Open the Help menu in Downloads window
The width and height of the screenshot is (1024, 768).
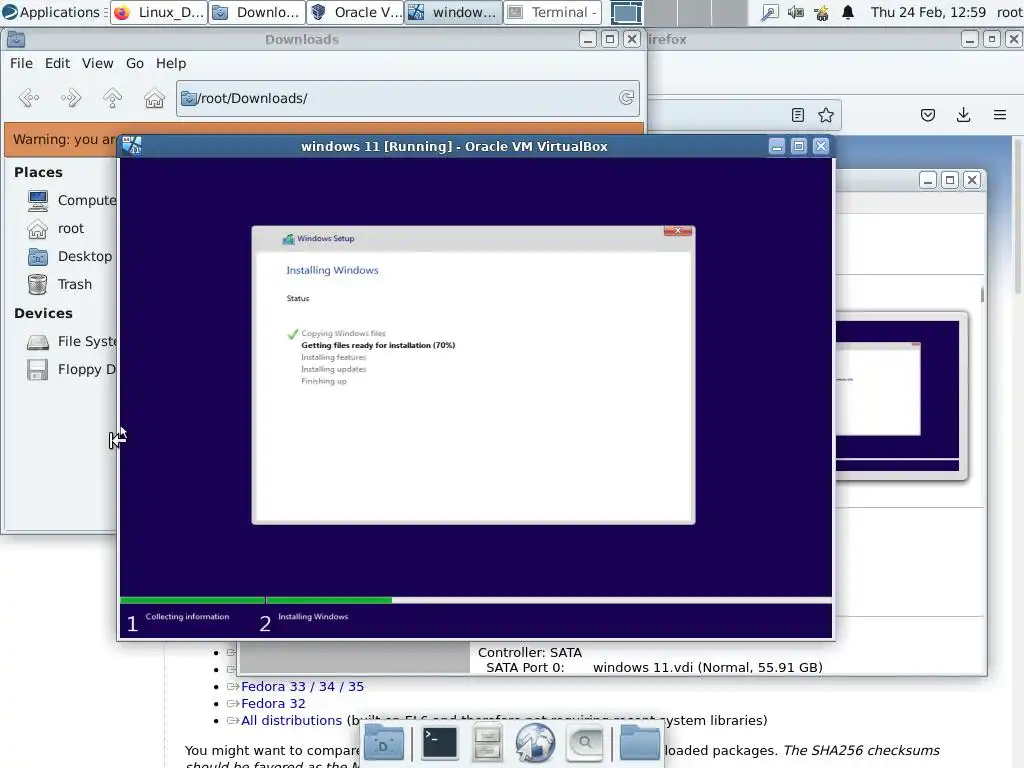click(170, 63)
